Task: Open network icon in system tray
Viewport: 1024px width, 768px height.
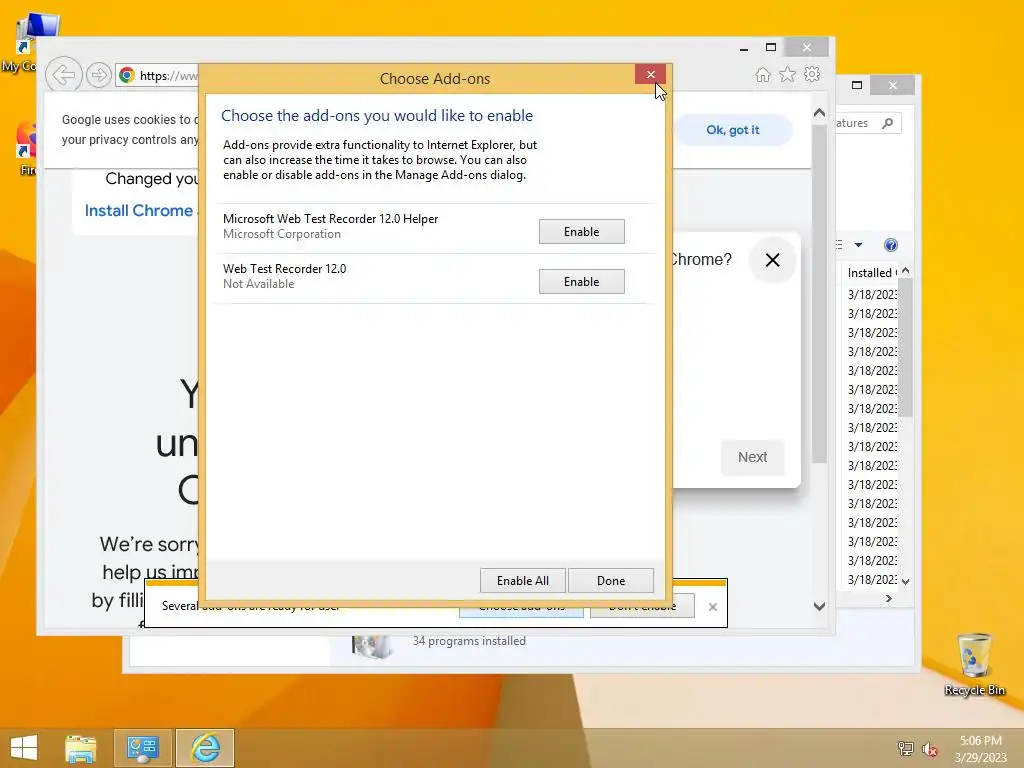Action: point(906,748)
